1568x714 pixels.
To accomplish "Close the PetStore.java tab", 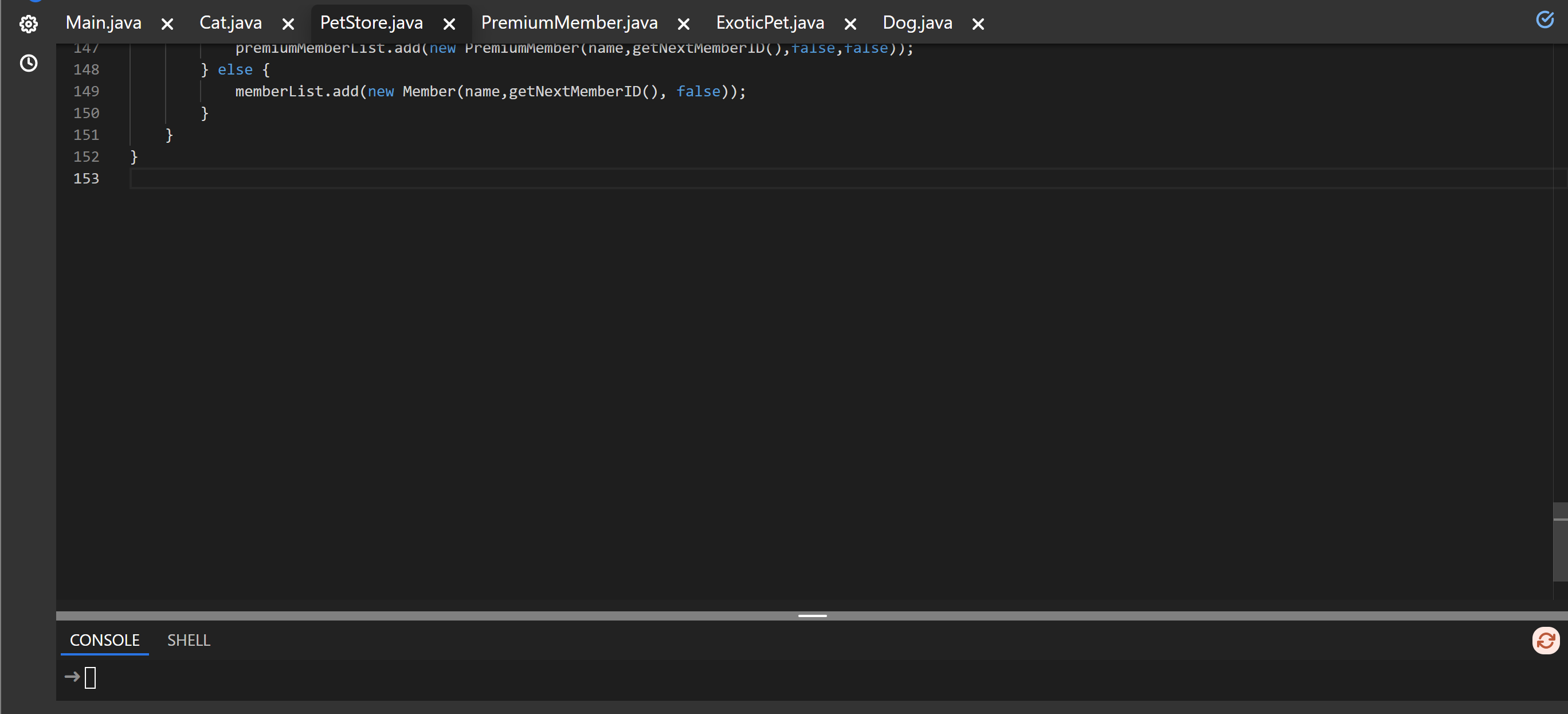I will [x=449, y=24].
